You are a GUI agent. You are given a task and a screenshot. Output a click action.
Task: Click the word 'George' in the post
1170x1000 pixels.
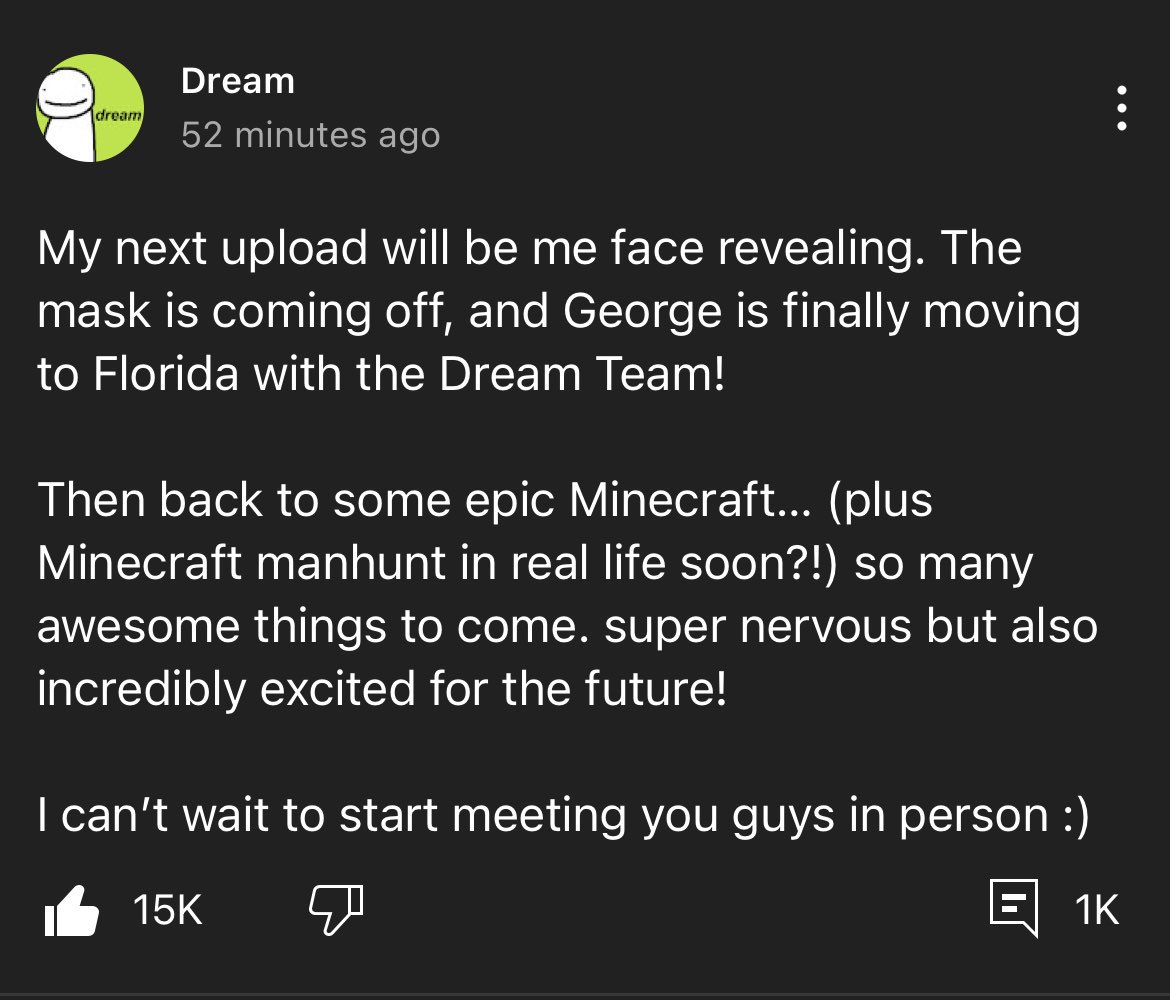(642, 312)
